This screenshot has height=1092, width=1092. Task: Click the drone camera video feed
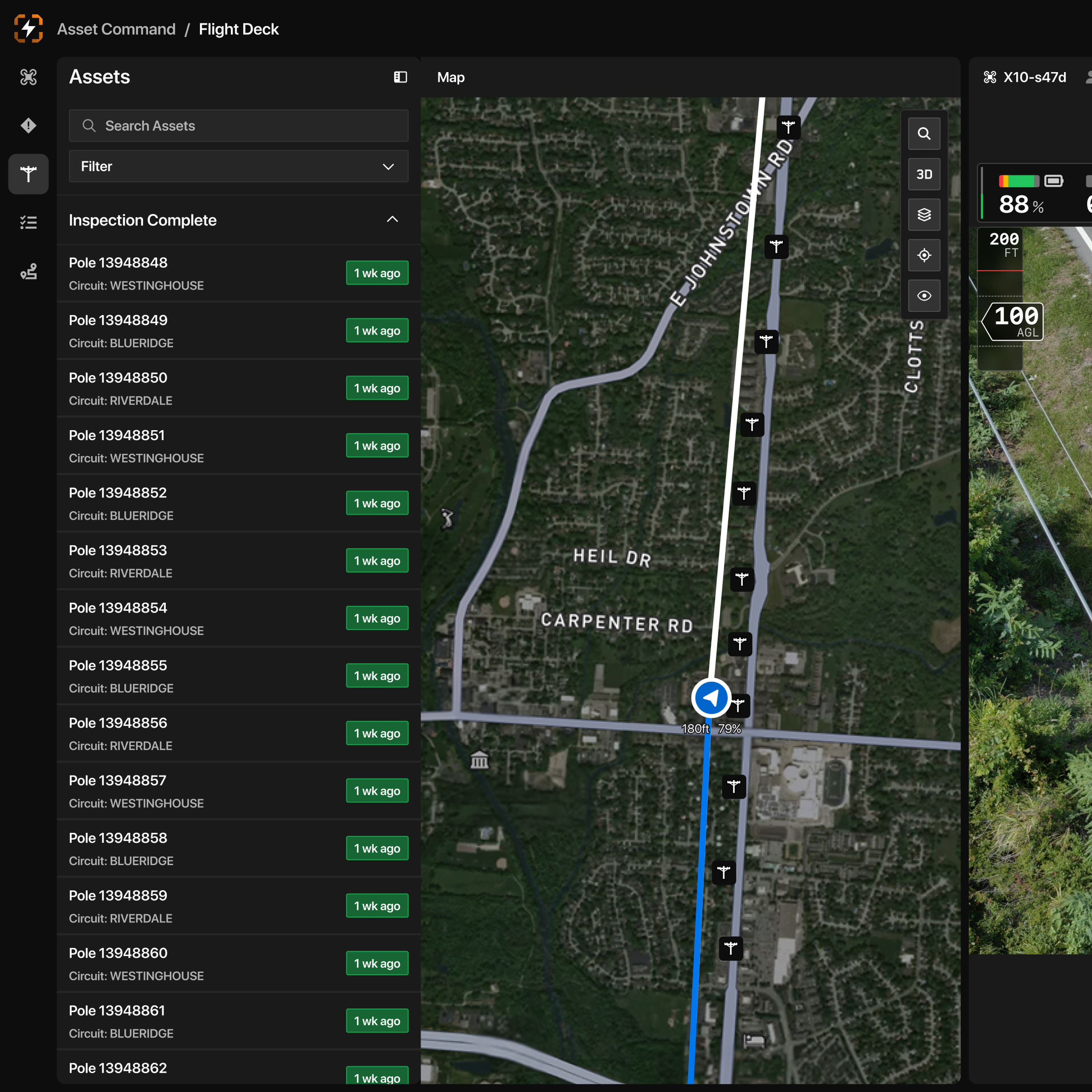[1030, 591]
